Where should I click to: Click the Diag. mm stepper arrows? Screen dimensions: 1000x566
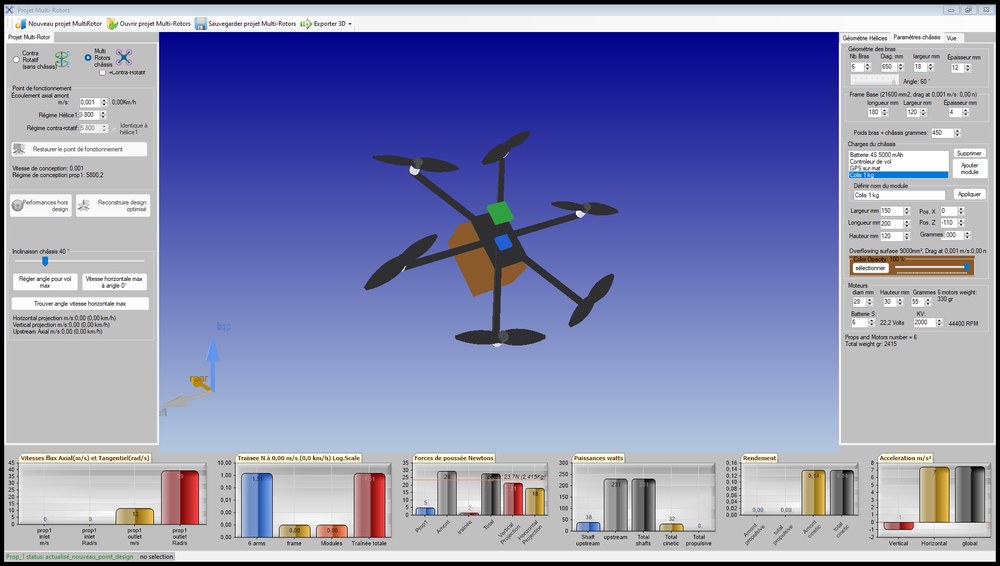pos(900,67)
